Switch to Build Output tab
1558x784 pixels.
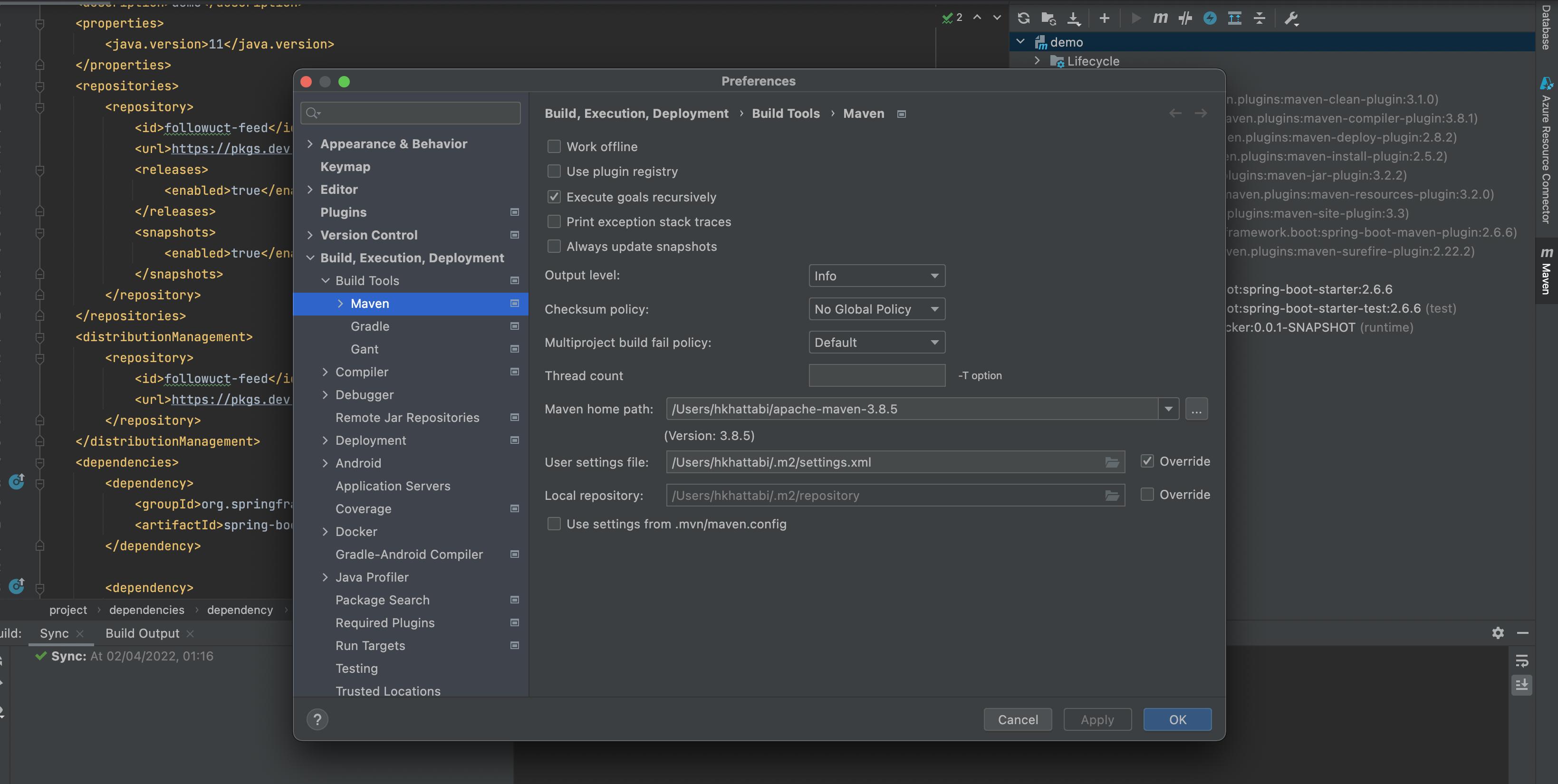[x=142, y=633]
